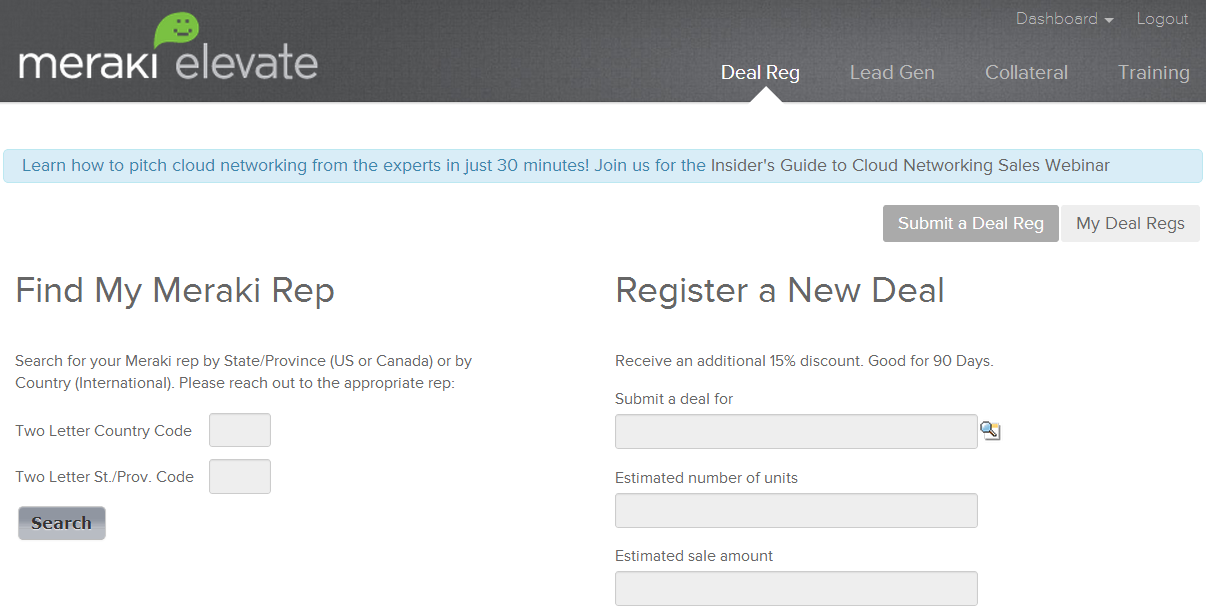Click the Search button

pos(61,523)
